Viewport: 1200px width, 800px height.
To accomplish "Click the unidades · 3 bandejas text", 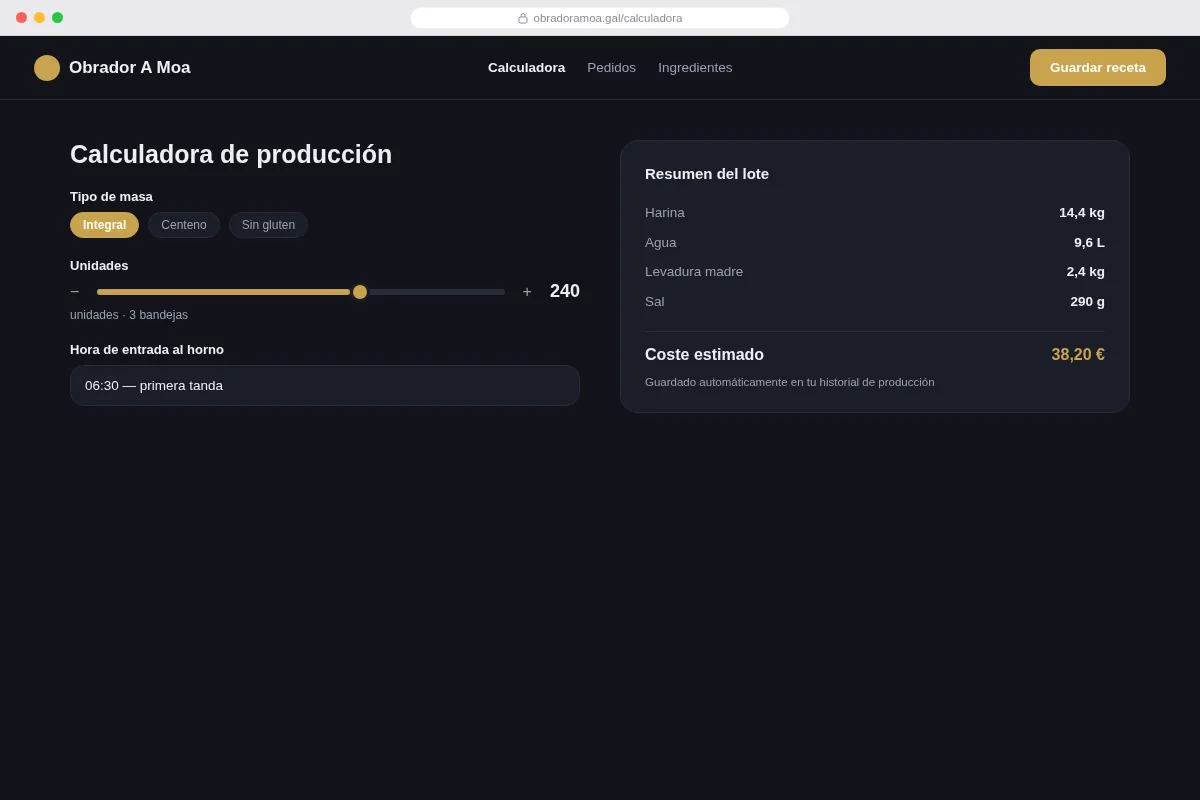I will 129,315.
